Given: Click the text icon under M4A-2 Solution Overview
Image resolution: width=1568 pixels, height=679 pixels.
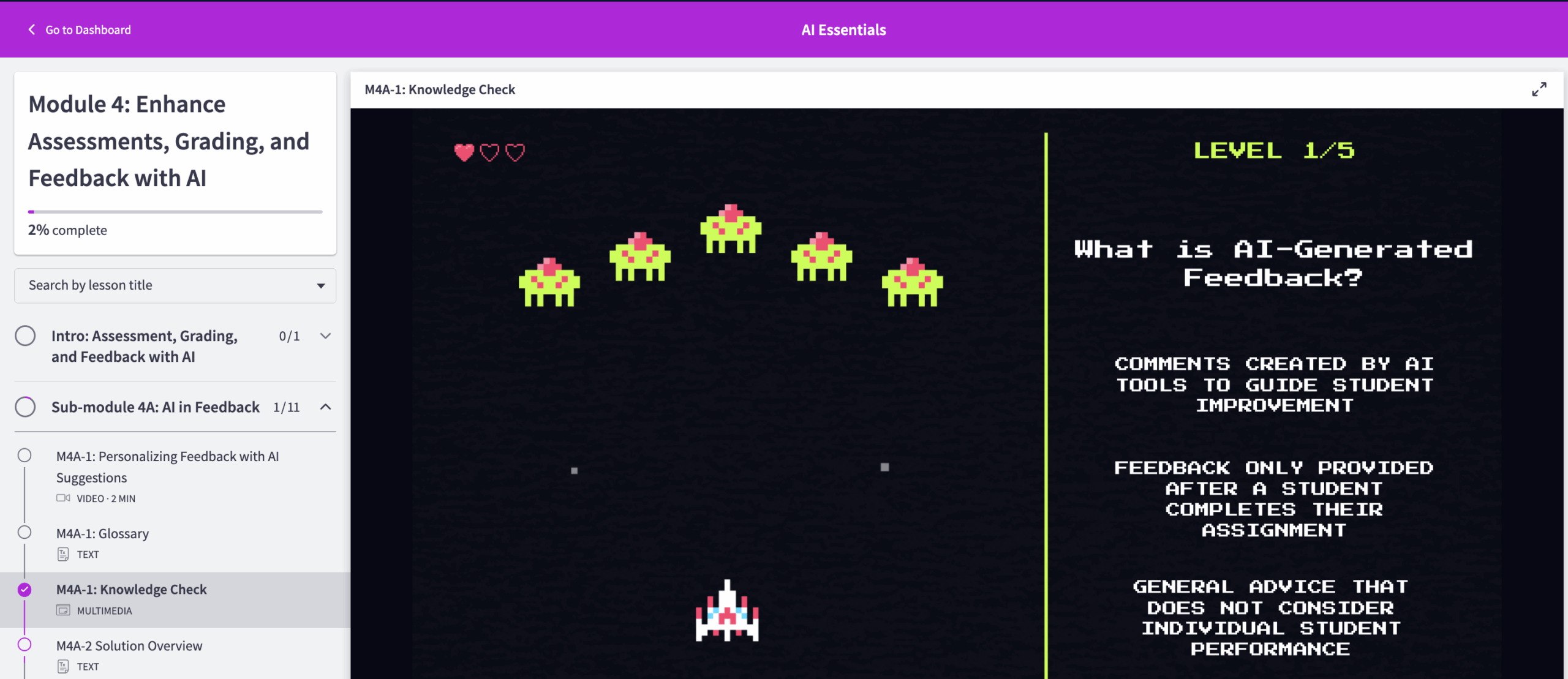Looking at the screenshot, I should tap(63, 666).
